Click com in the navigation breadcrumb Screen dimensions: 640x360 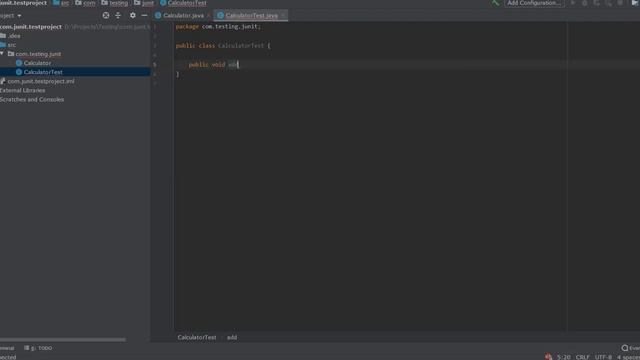(89, 3)
